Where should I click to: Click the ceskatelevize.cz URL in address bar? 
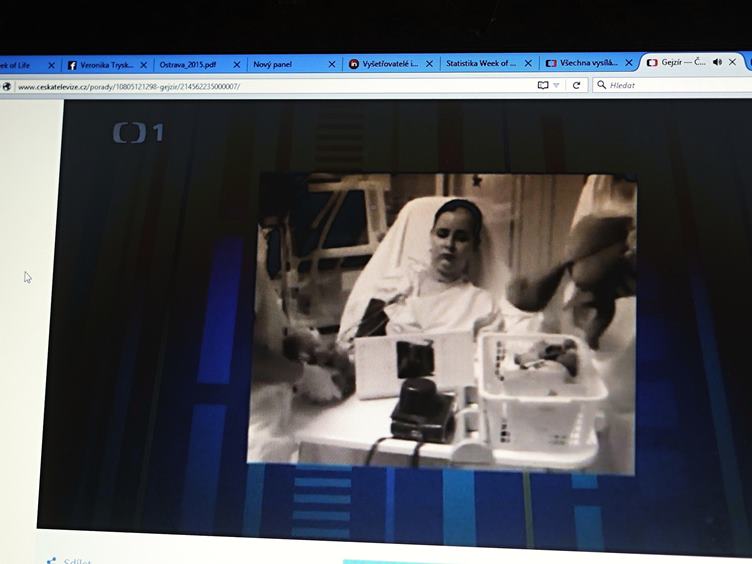click(129, 87)
